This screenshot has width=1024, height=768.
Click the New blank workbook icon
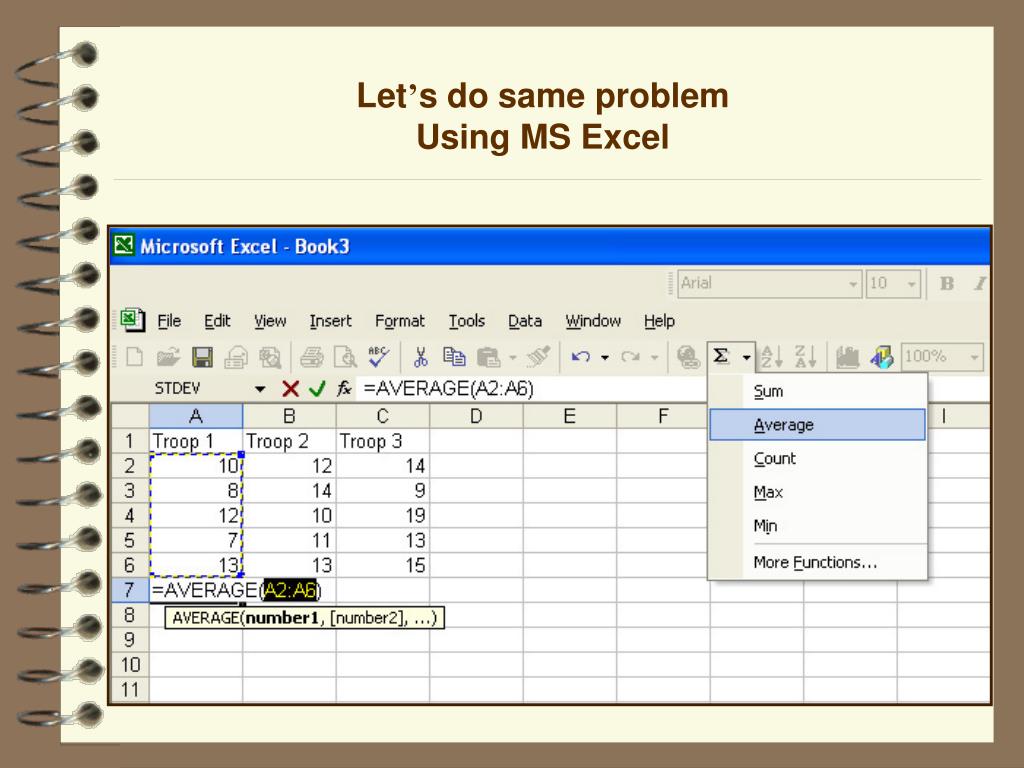(135, 357)
